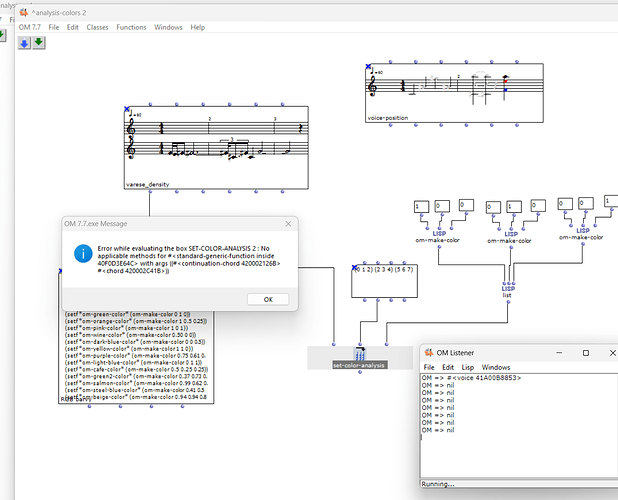Select the leftmost om-make-color LISP box
Screen dimensions: 618x500
pos(438,236)
